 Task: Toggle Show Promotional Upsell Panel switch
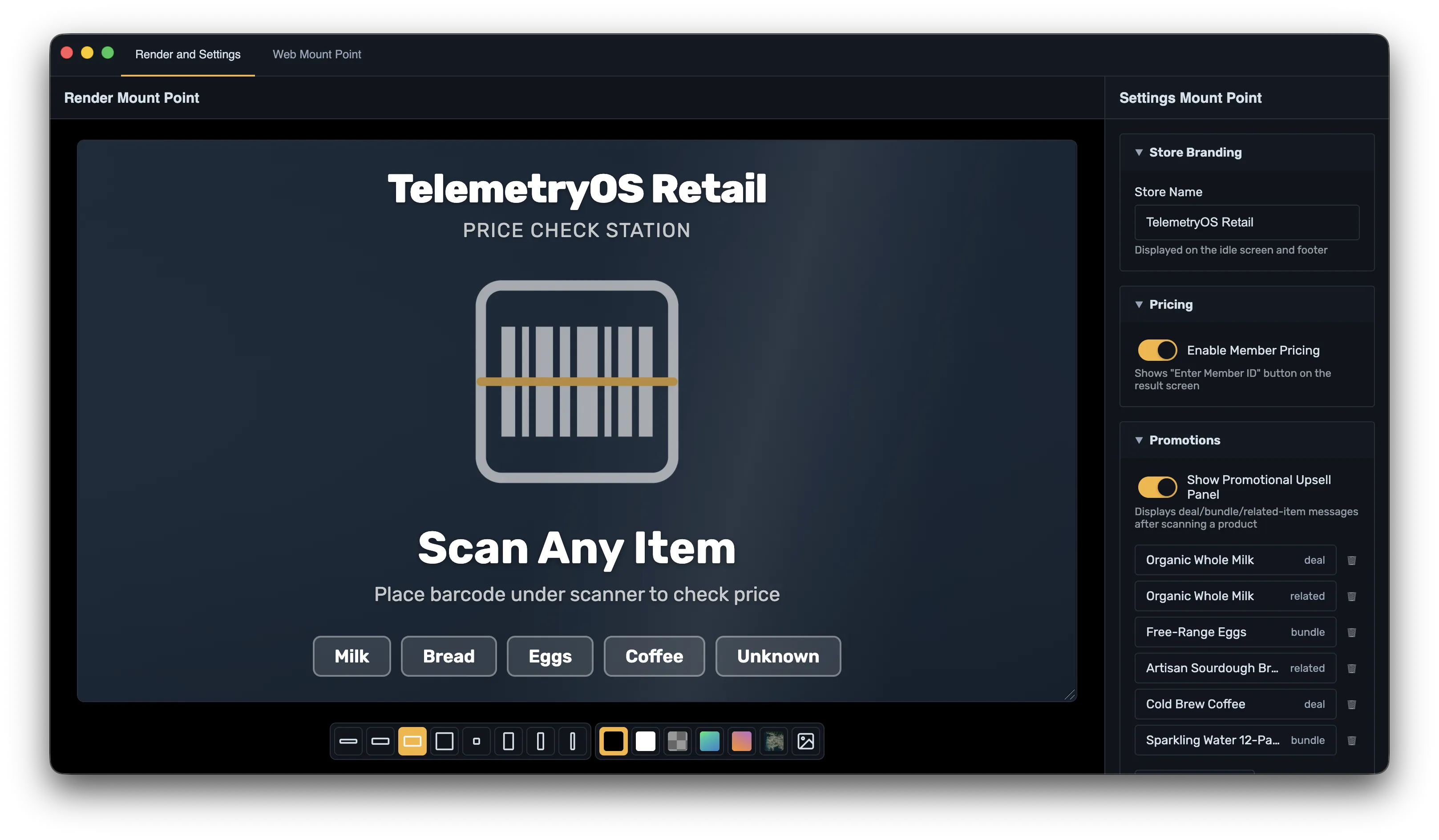tap(1157, 487)
